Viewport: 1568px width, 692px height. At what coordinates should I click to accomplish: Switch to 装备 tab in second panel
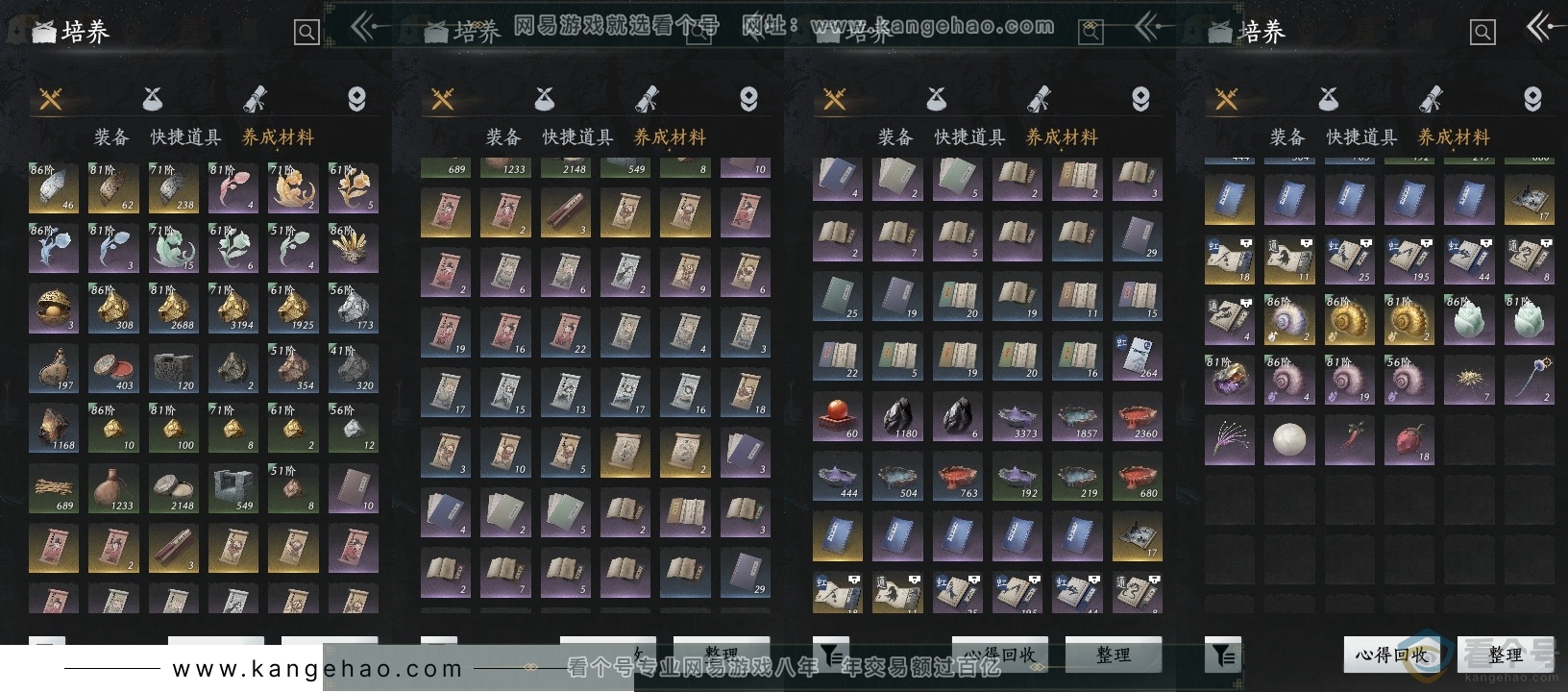pyautogui.click(x=503, y=137)
